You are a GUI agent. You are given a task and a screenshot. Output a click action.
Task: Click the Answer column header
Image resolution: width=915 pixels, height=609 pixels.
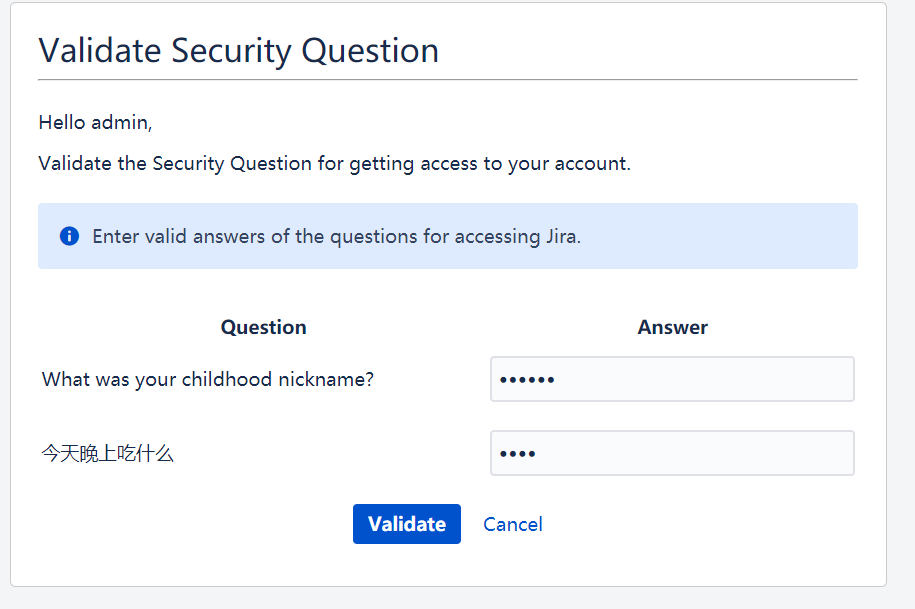(672, 327)
